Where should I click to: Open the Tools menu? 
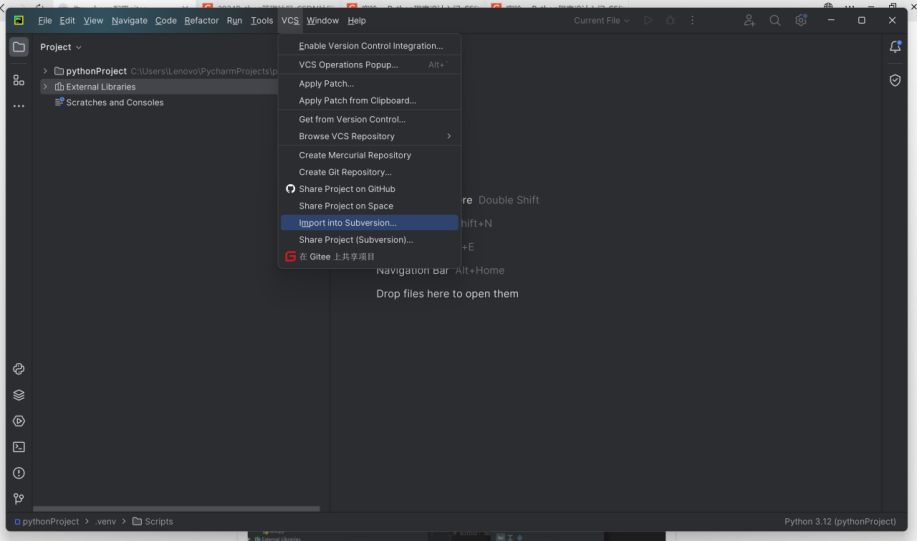click(261, 20)
